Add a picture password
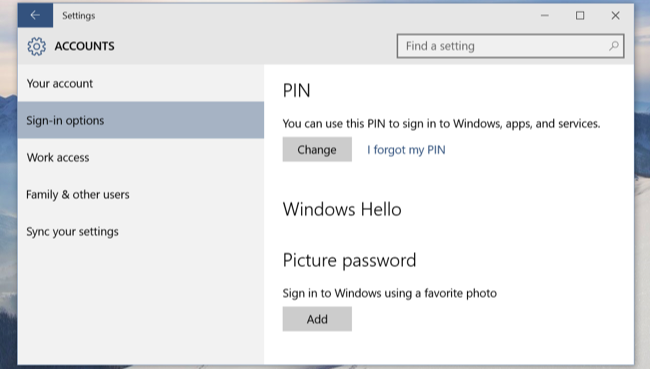The width and height of the screenshot is (650, 369). click(x=317, y=319)
